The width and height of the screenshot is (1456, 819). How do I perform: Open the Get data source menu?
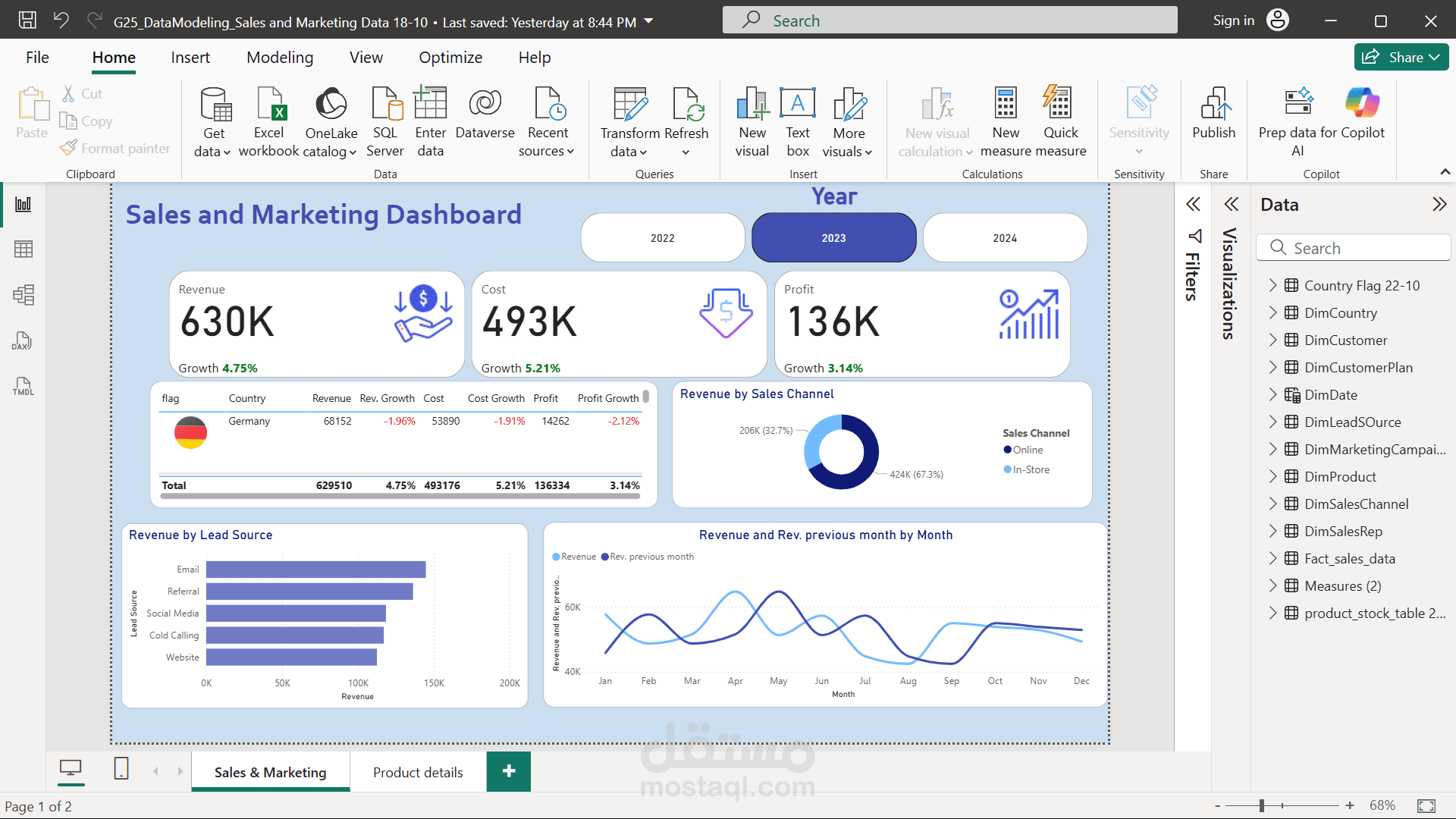tap(212, 122)
